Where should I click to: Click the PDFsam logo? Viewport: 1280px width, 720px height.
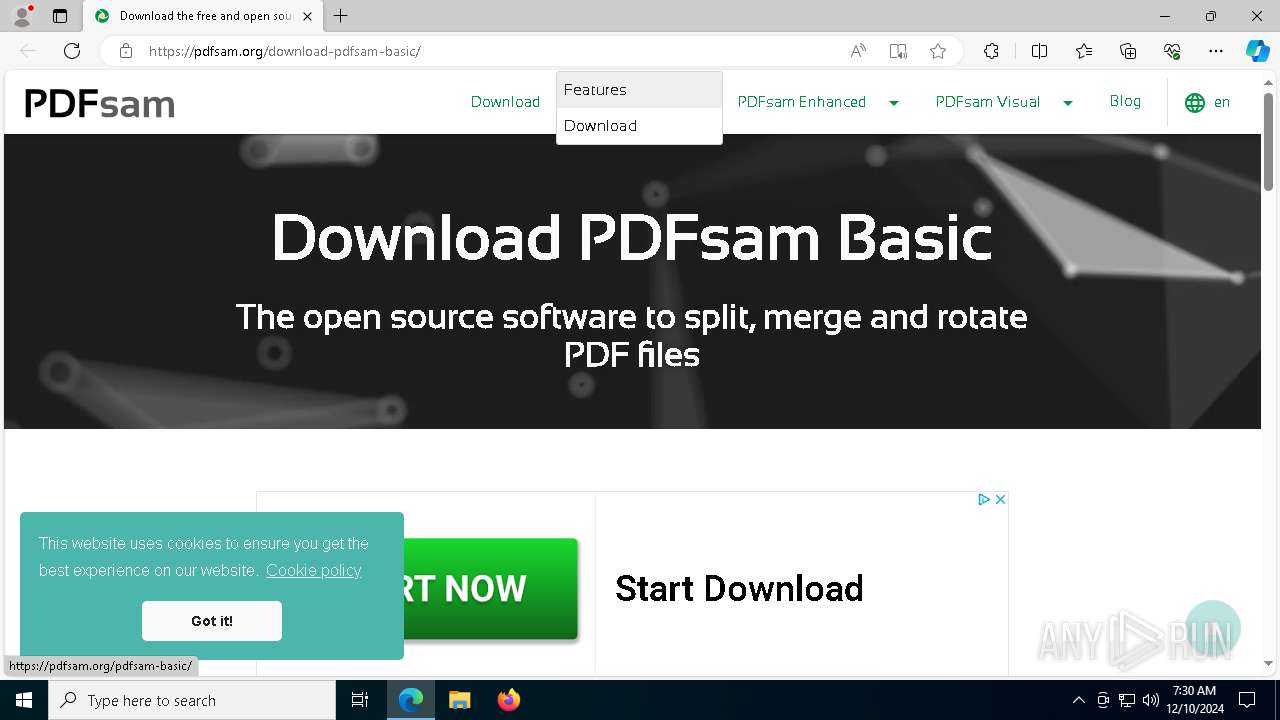point(99,104)
